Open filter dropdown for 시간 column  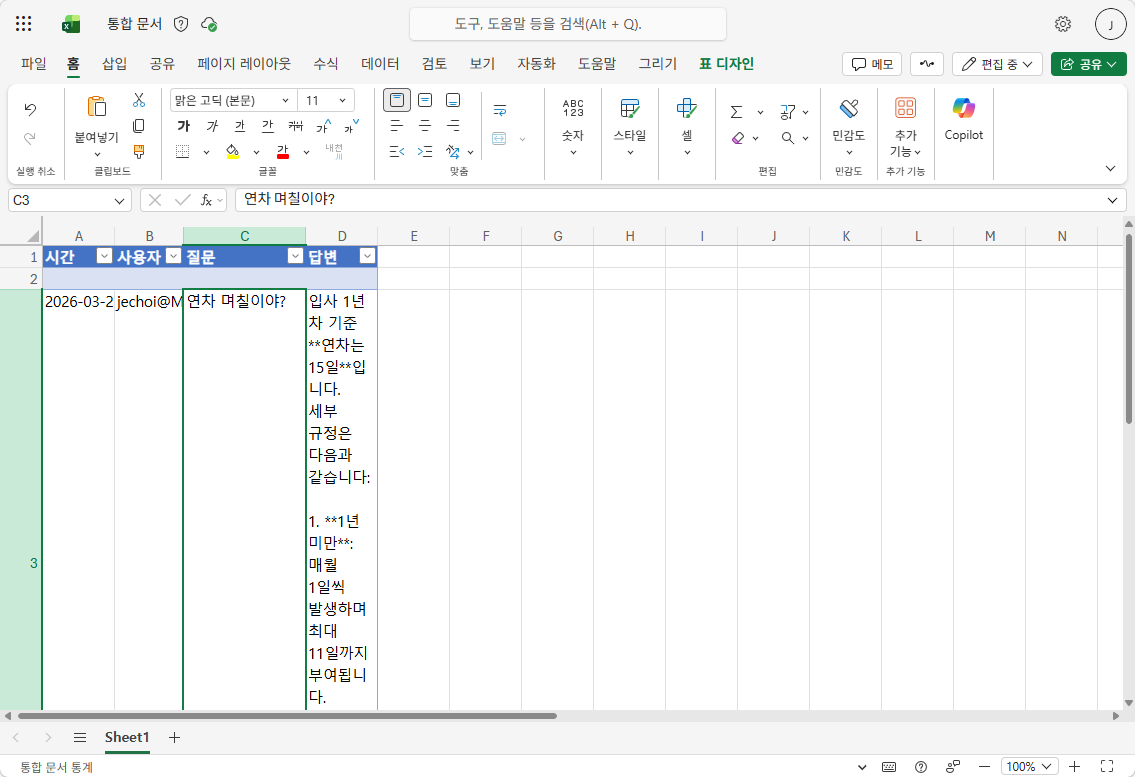104,256
